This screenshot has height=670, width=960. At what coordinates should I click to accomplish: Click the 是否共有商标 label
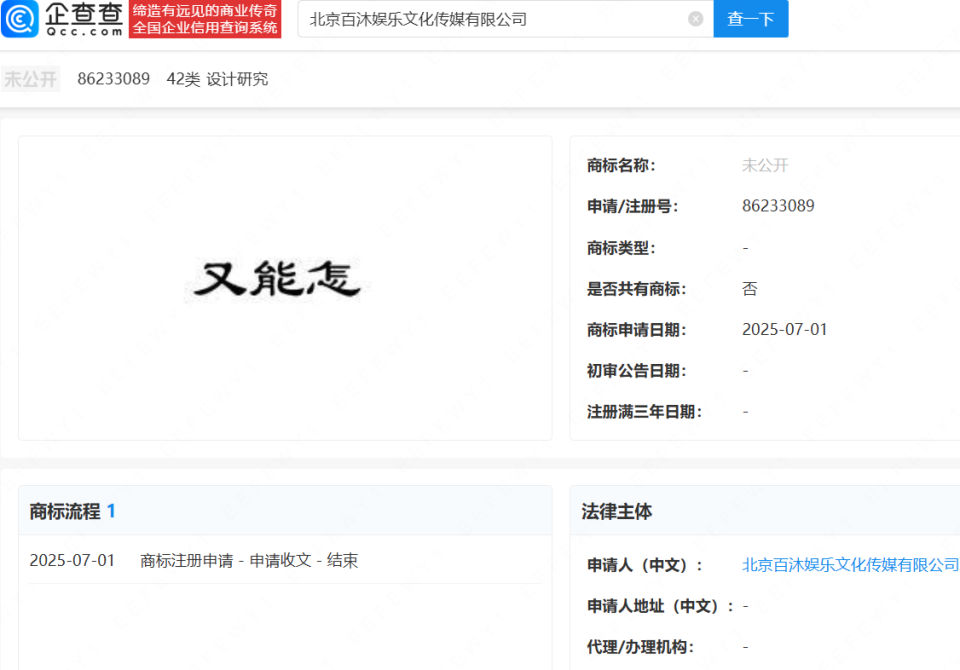coord(636,288)
